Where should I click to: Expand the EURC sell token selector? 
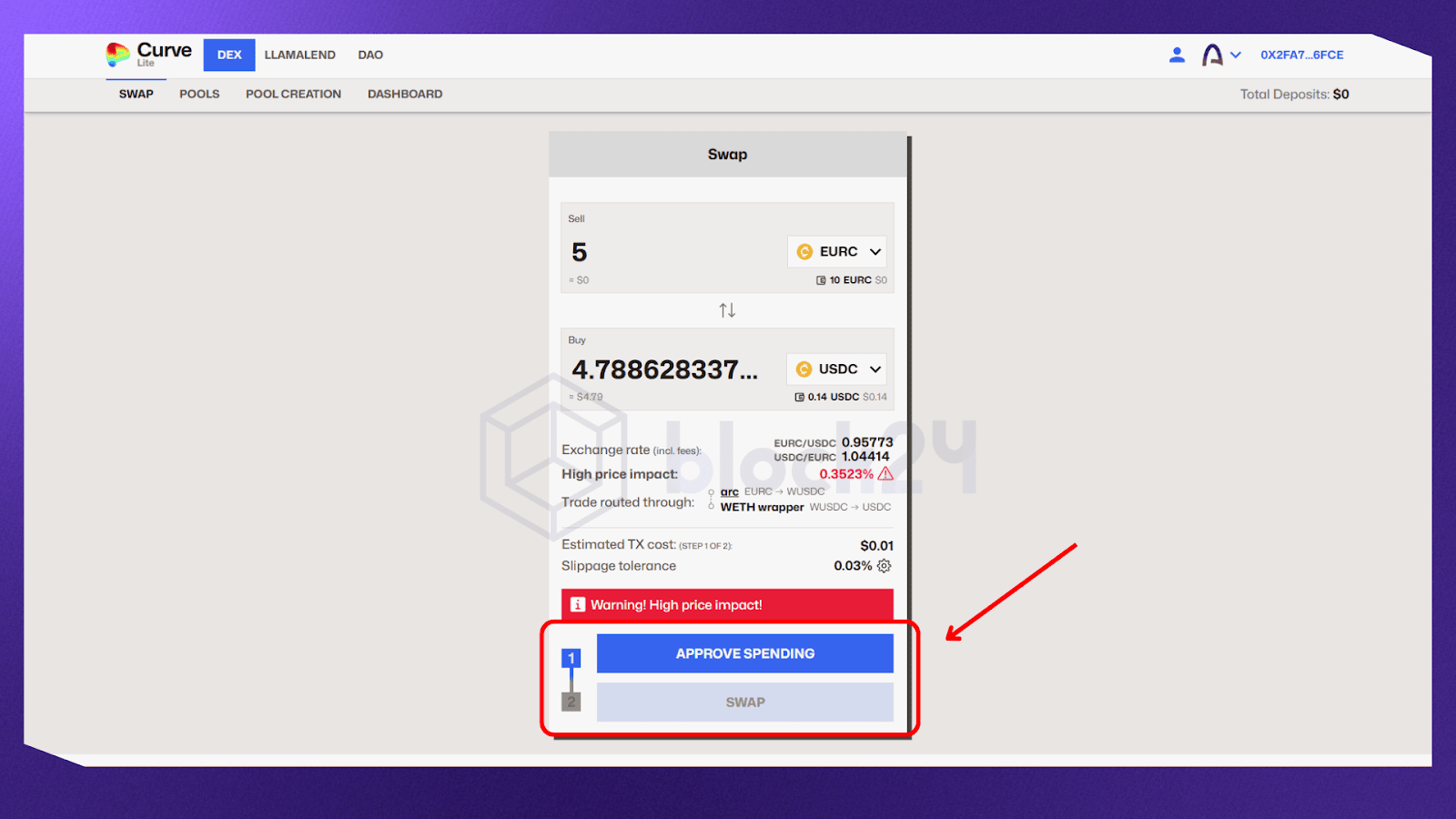837,252
